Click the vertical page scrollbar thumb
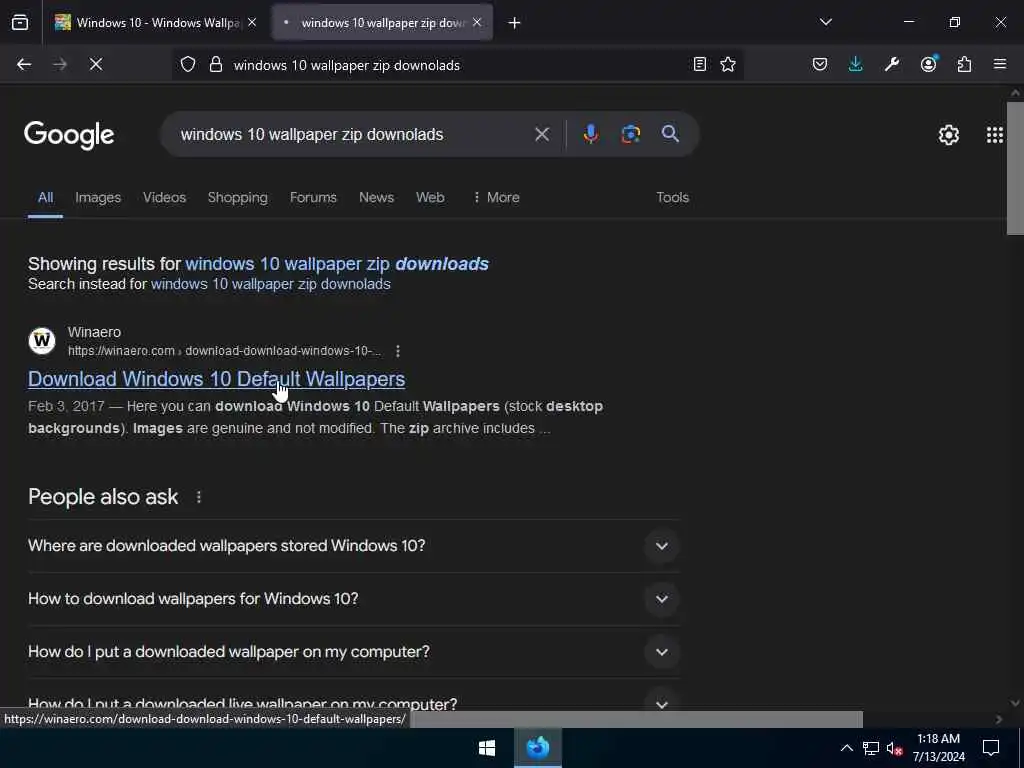 coord(1015,168)
